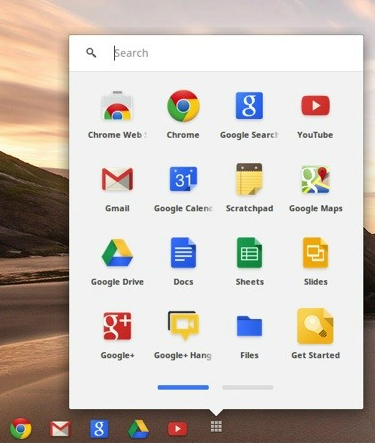Open Gmail from the shelf
Image resolution: width=375 pixels, height=443 pixels.
pos(60,428)
